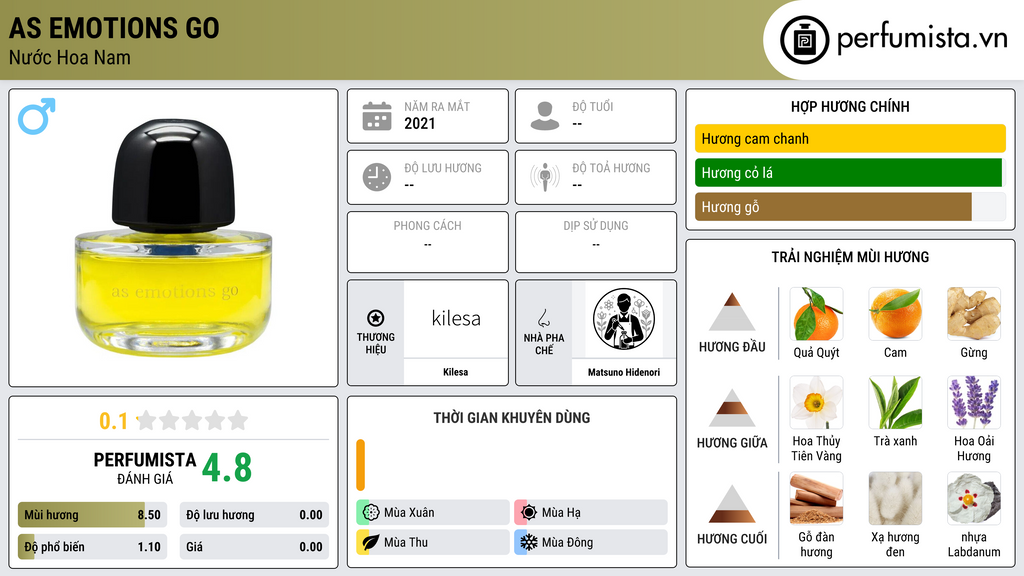Click the AS EMOTIONS GO title
This screenshot has width=1024, height=576.
click(114, 28)
